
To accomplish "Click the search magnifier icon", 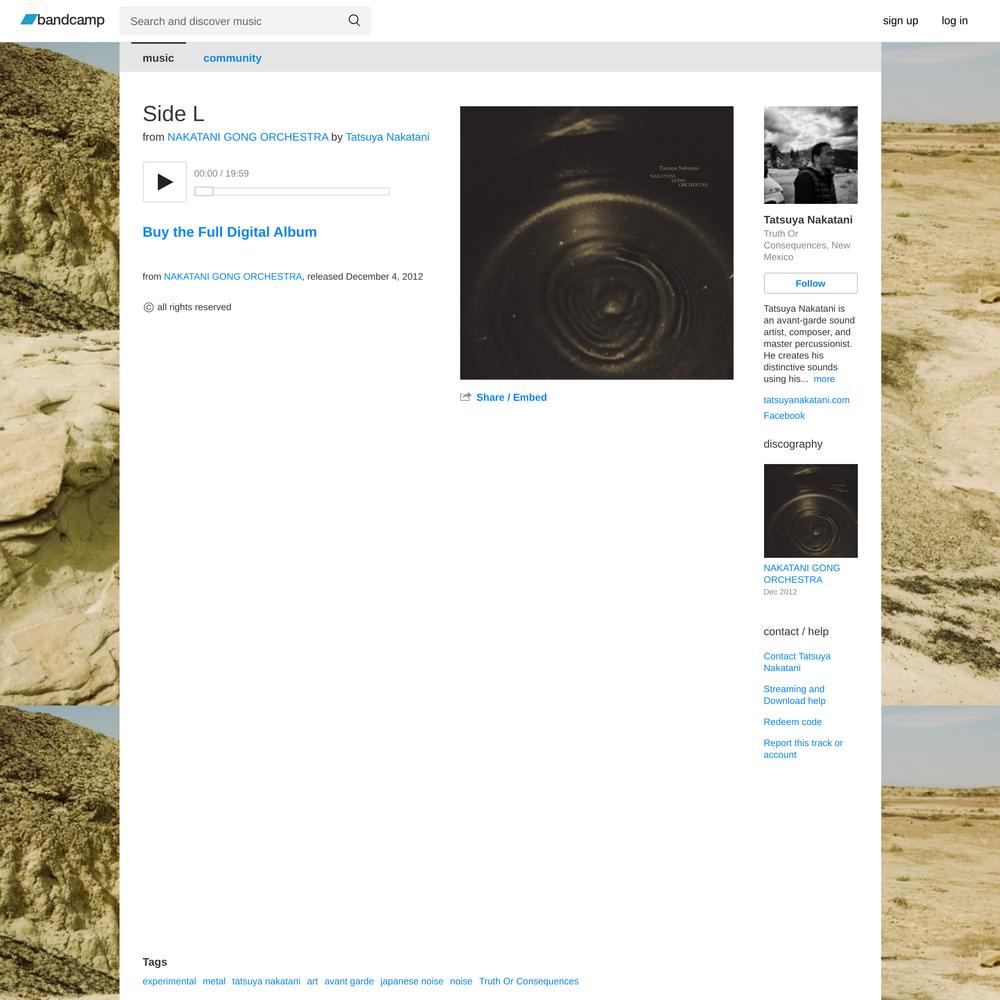I will [x=354, y=20].
